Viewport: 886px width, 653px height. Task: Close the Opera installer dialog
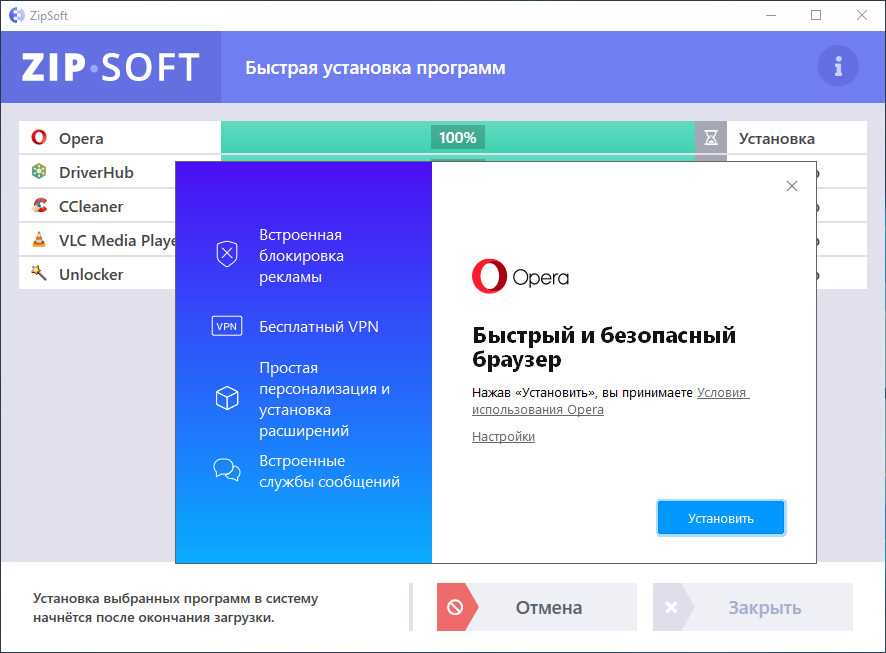point(791,186)
